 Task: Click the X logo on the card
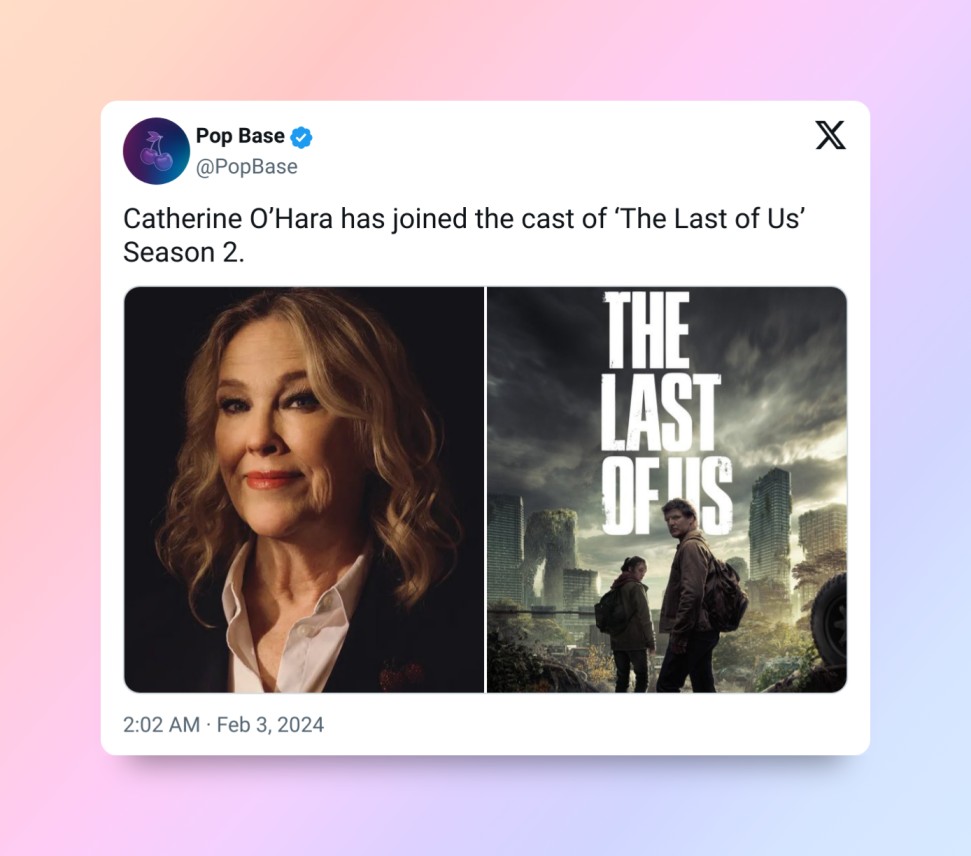[x=830, y=136]
